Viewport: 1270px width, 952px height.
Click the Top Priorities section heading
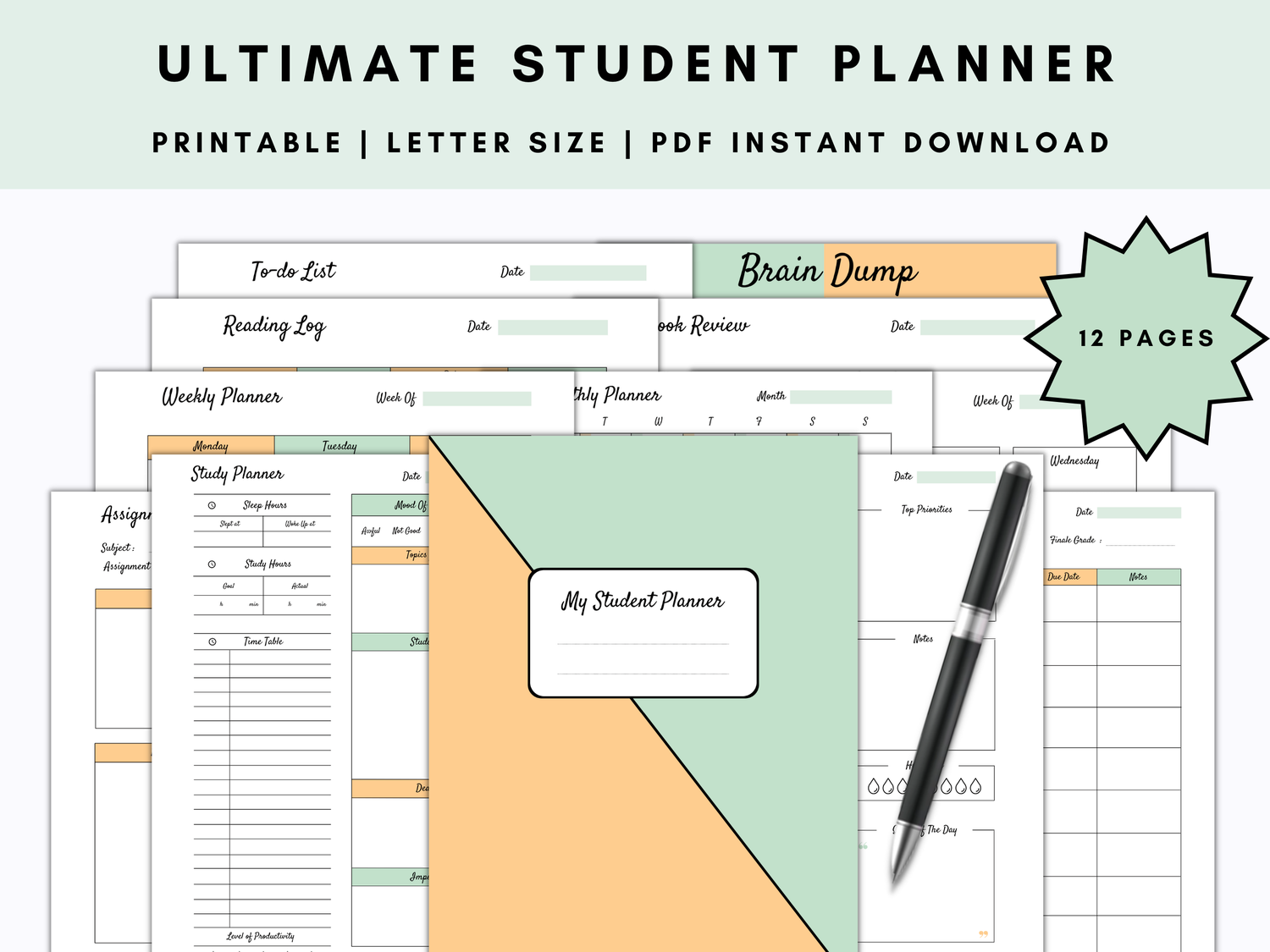tap(927, 509)
